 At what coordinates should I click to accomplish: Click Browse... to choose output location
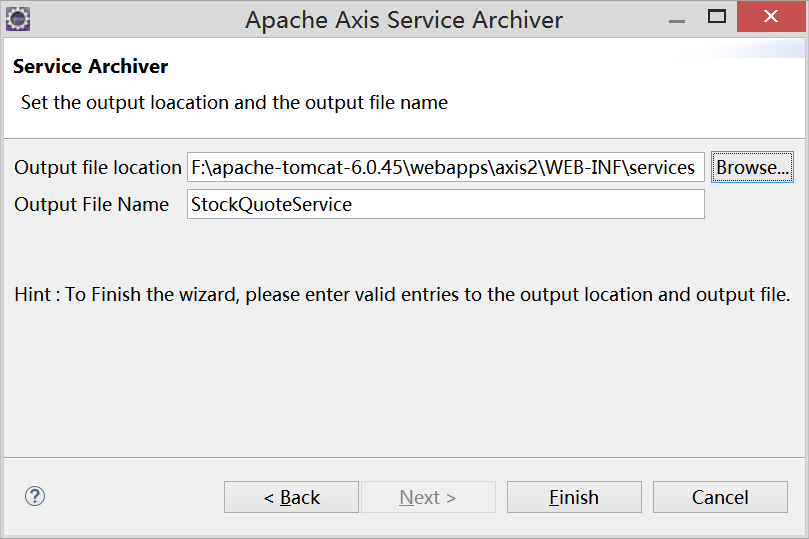tap(752, 167)
